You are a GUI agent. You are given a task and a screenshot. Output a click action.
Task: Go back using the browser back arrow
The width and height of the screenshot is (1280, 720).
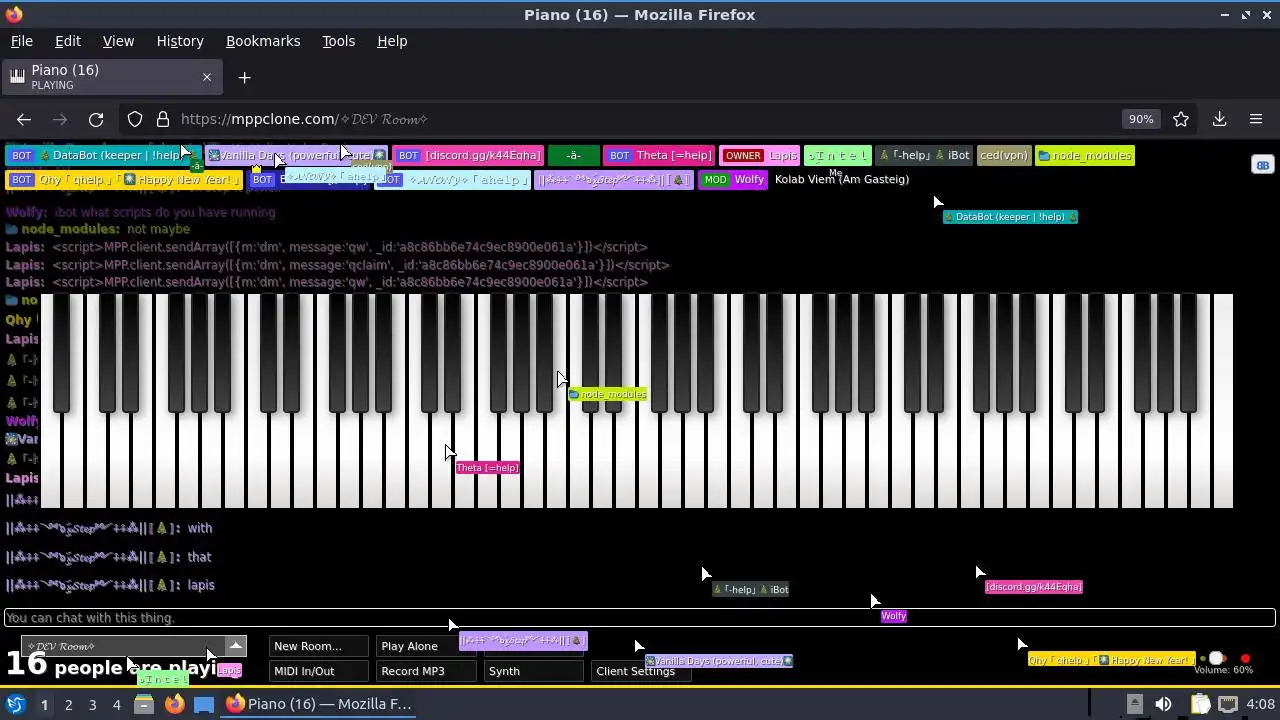point(24,119)
